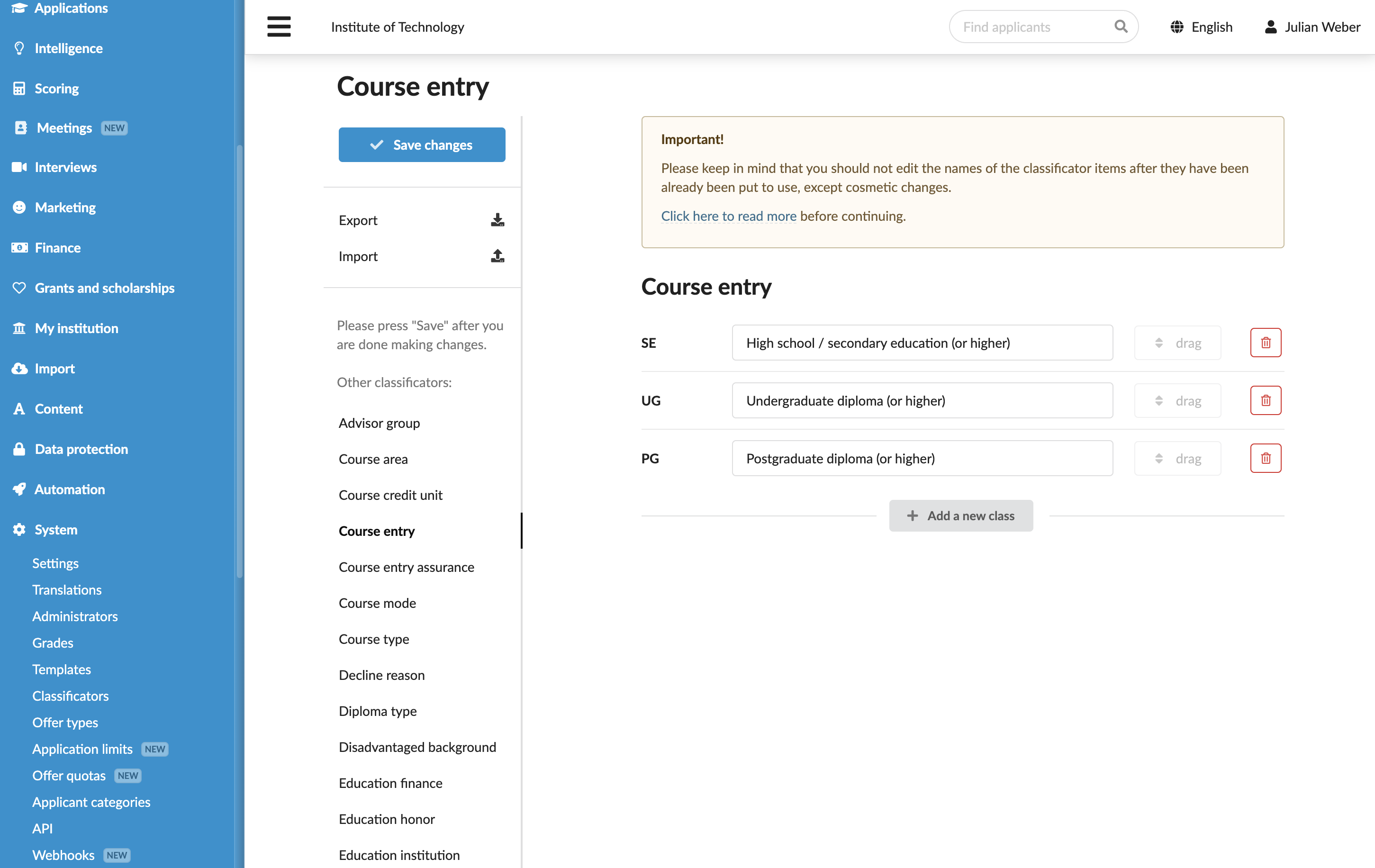Open the 'Click here to read more' link
1375x868 pixels.
pos(729,216)
